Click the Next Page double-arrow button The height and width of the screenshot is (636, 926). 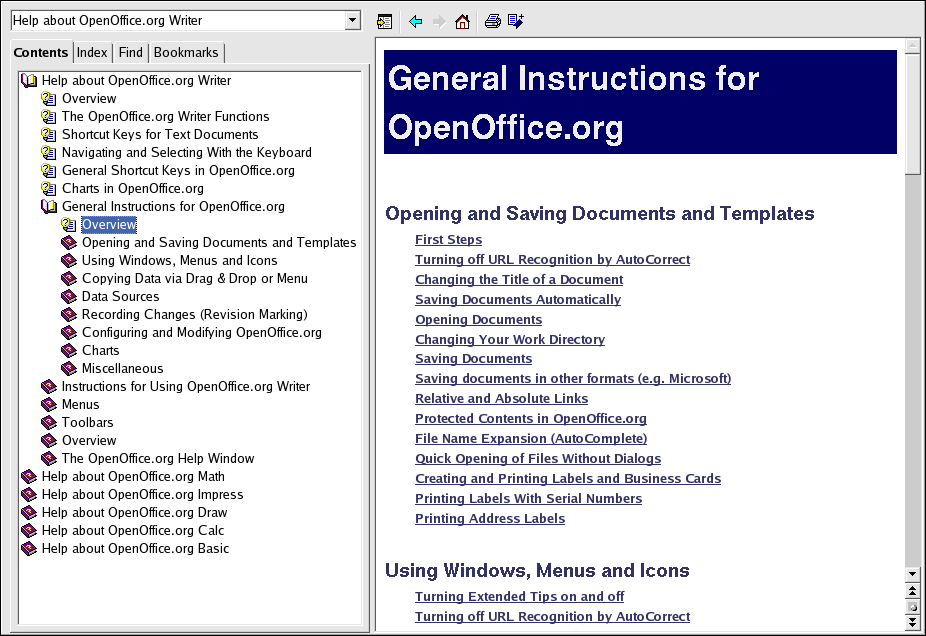click(911, 622)
